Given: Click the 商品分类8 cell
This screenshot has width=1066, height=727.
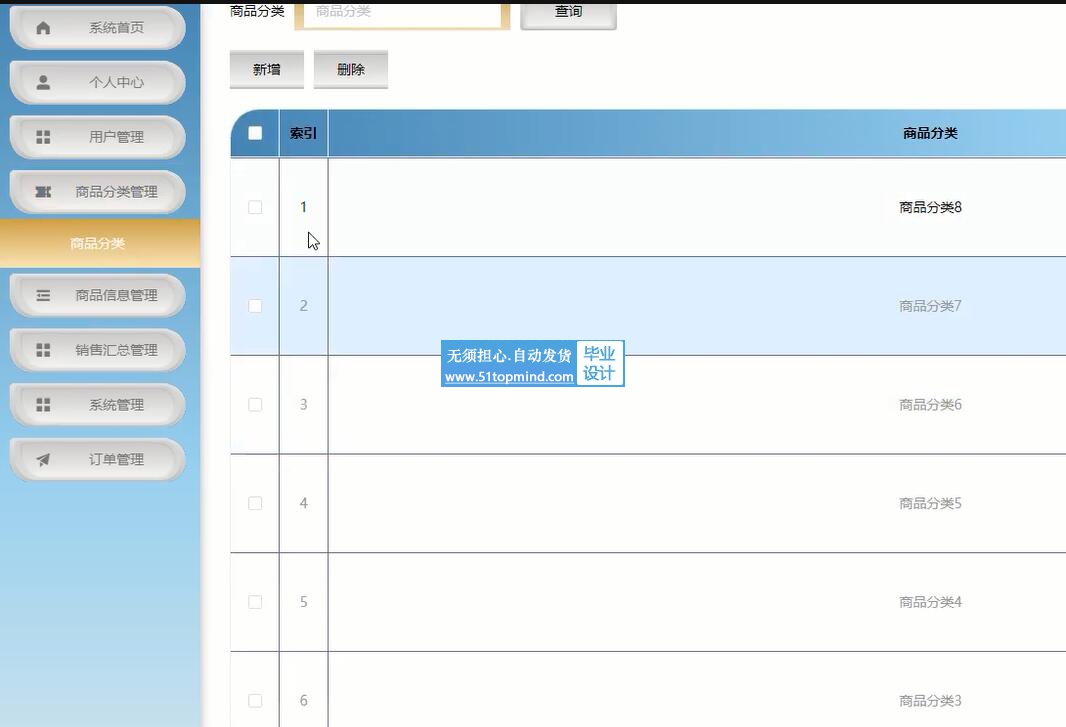Looking at the screenshot, I should pos(930,207).
